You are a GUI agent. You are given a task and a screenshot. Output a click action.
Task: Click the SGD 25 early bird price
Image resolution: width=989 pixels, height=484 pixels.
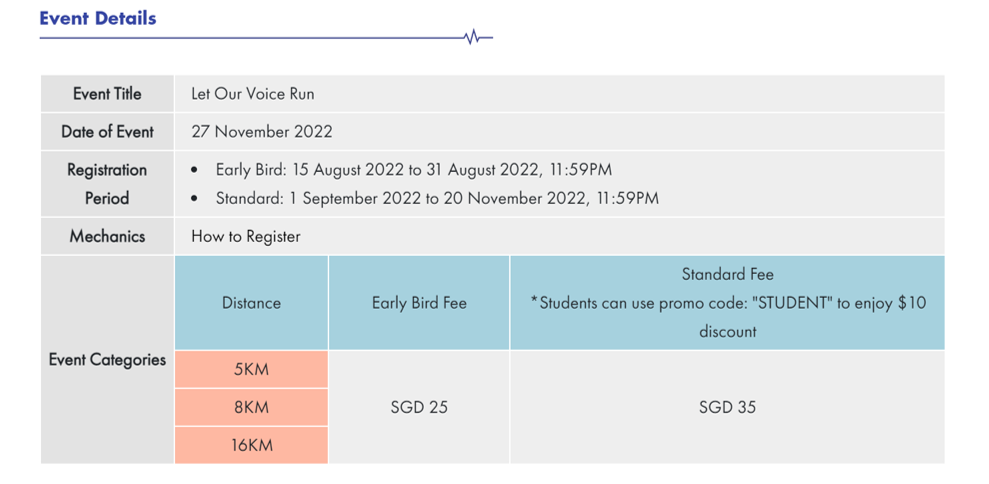click(419, 407)
